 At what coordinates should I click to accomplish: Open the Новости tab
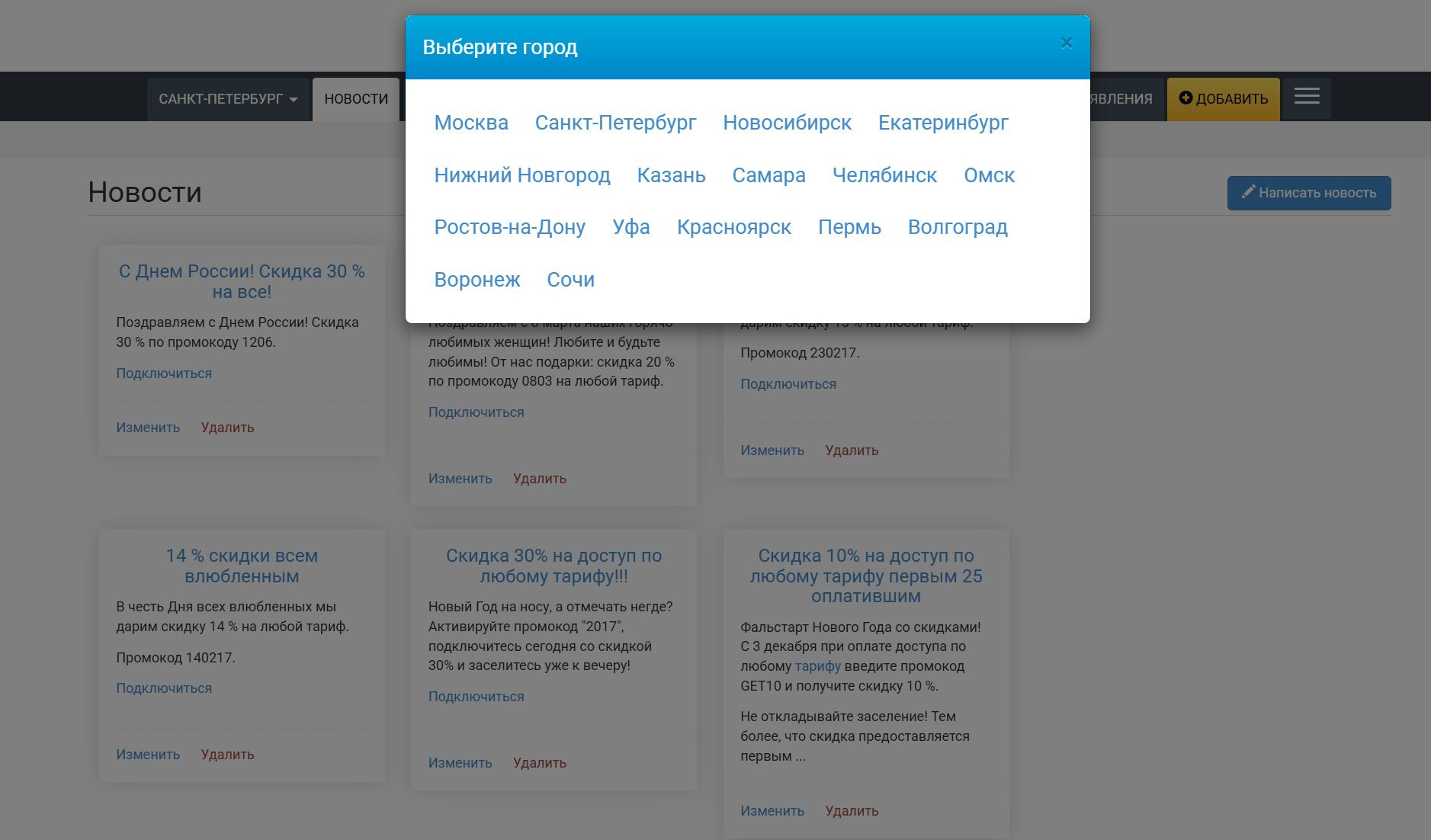click(356, 99)
